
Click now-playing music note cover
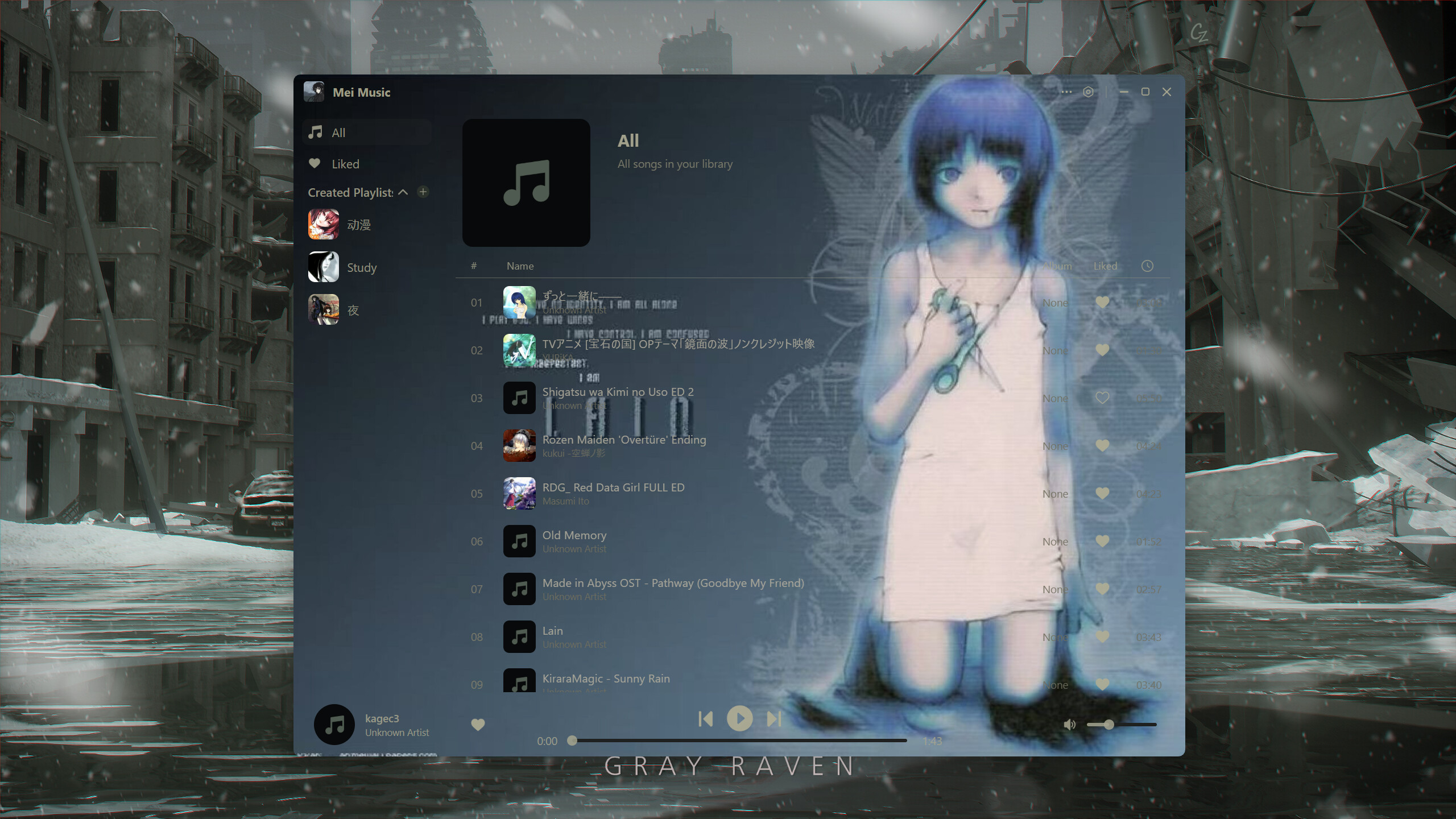334,725
